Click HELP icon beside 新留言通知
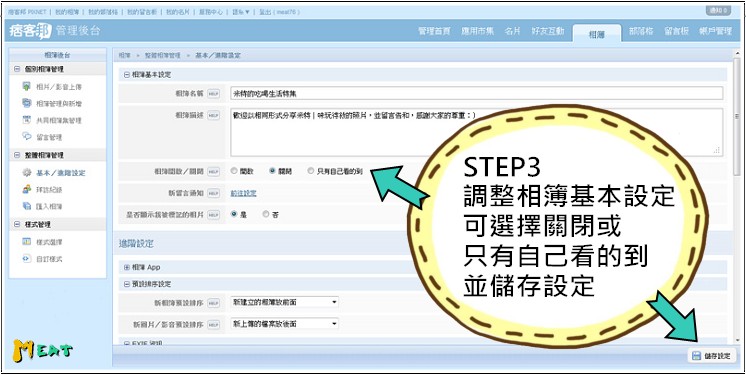This screenshot has height=375, width=746. click(x=214, y=193)
